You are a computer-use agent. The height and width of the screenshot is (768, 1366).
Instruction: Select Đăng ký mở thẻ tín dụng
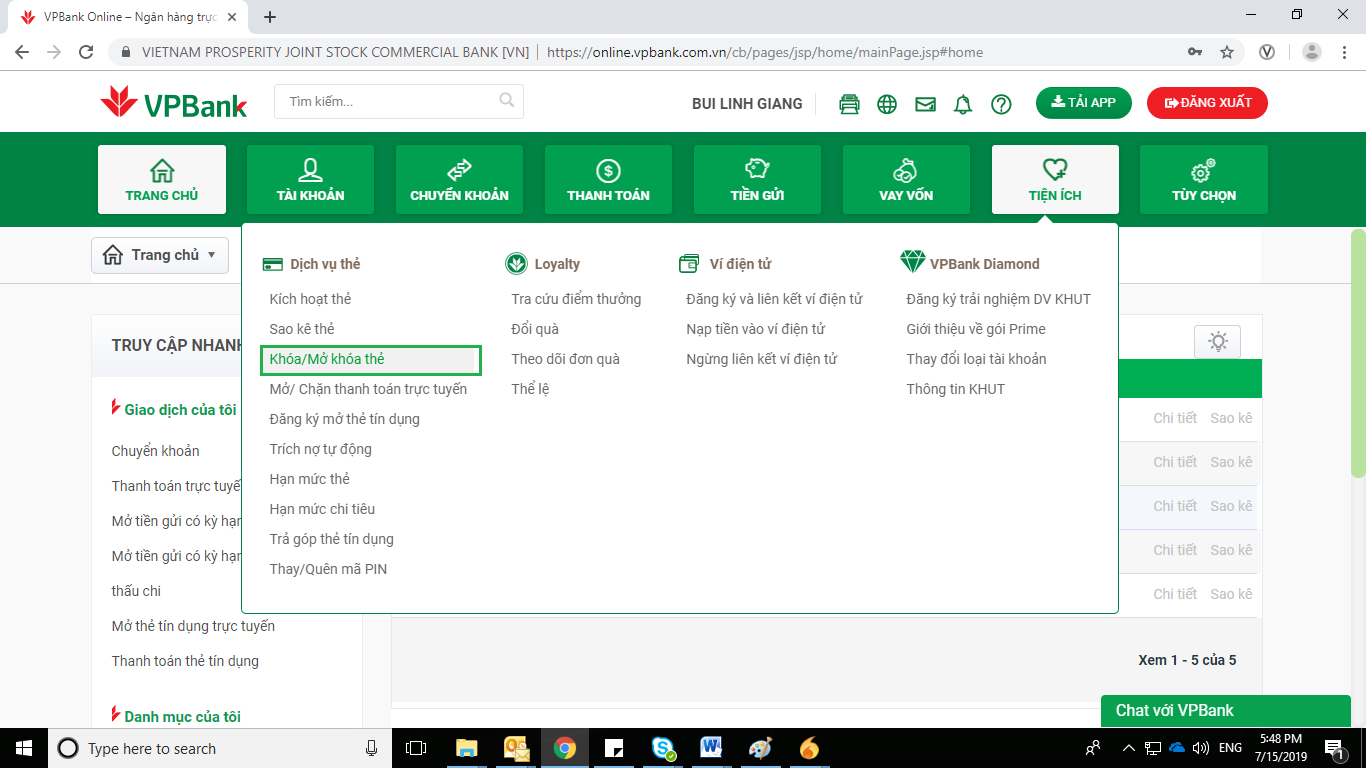(x=344, y=419)
